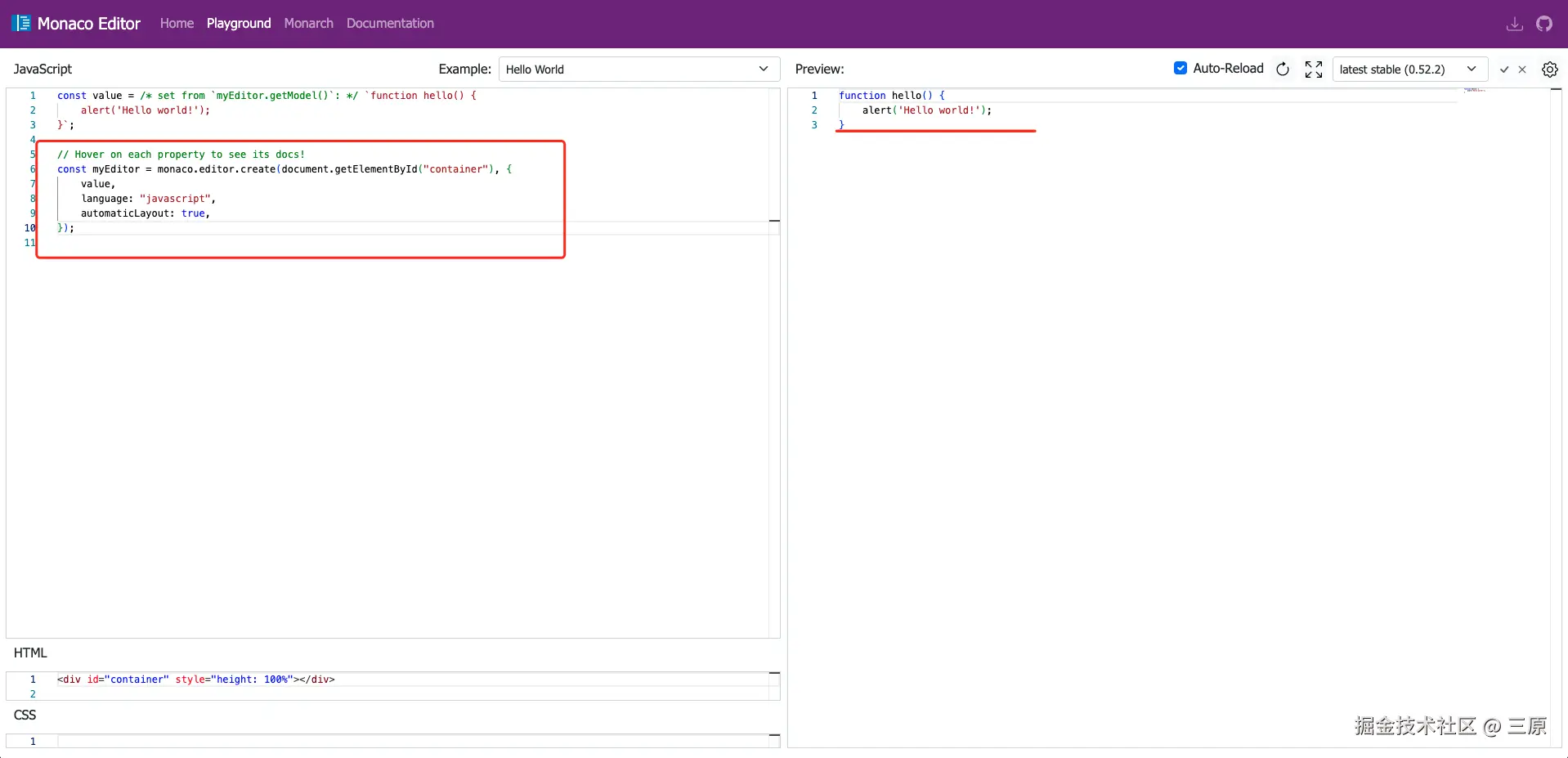
Task: Click the minimap in the Preview editor
Action: pos(1476,90)
